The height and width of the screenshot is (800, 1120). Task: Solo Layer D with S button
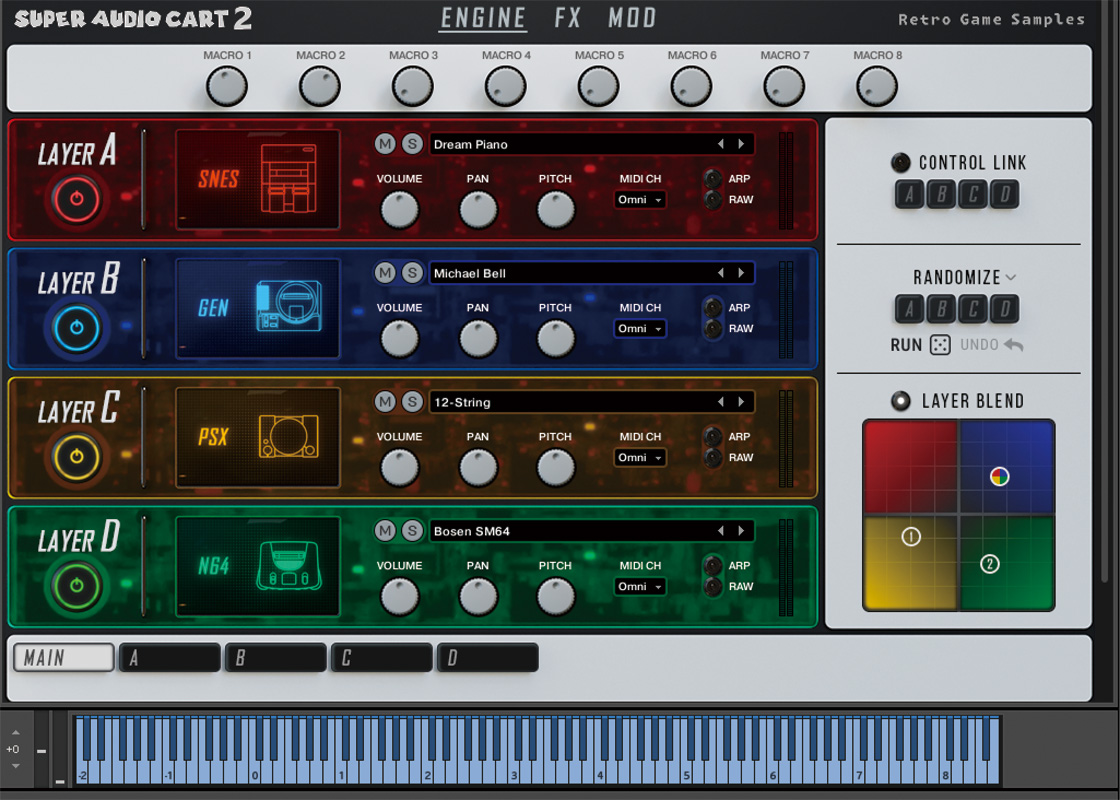click(x=412, y=531)
